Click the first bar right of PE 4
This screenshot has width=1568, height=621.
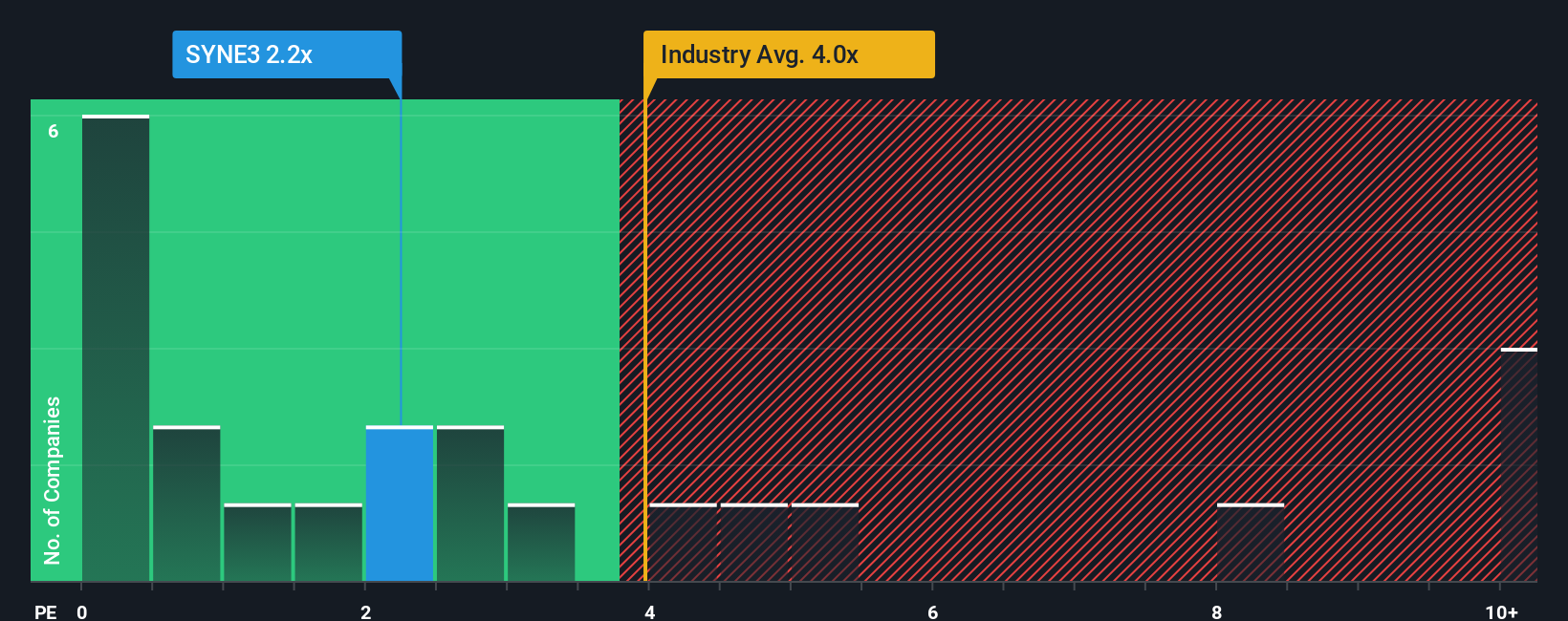coord(683,543)
